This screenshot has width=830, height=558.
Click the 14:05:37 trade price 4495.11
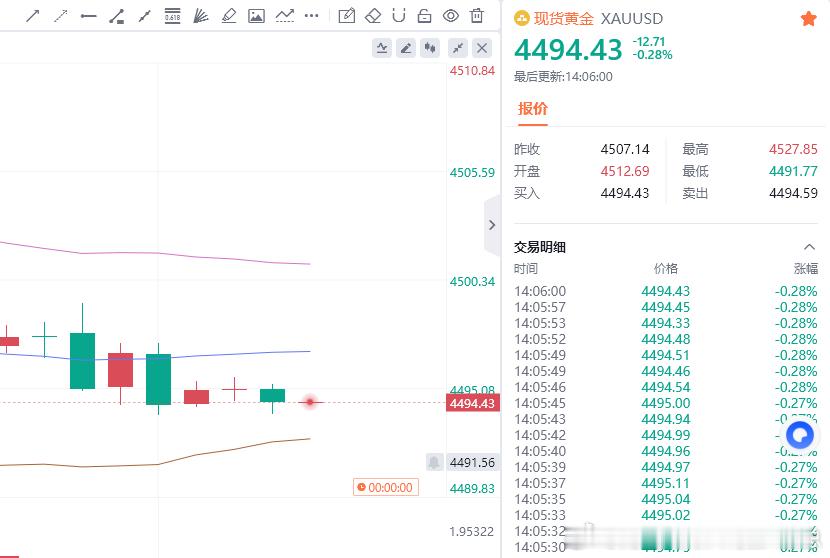coord(665,483)
